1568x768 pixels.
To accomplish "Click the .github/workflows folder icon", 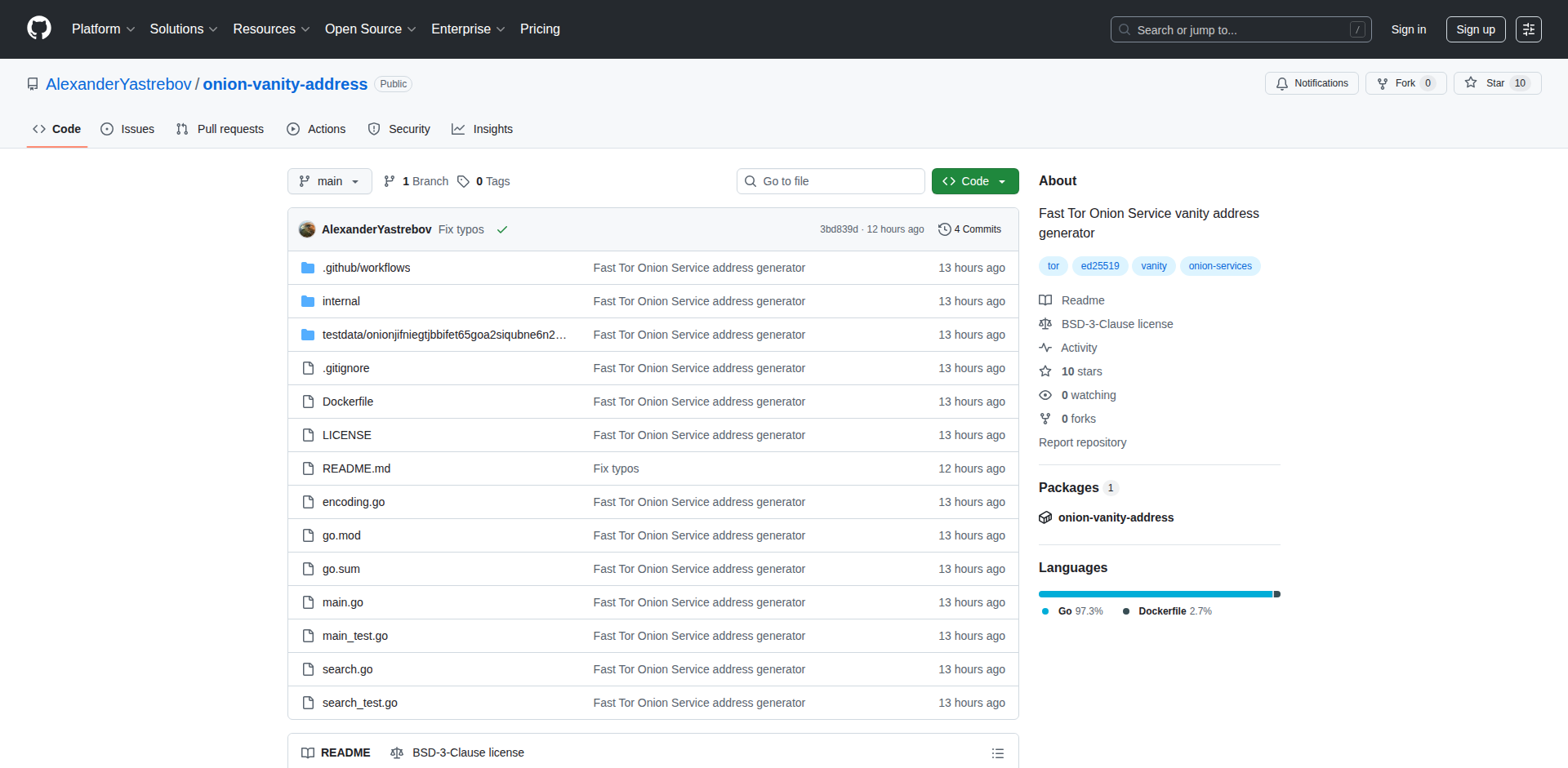I will [308, 268].
